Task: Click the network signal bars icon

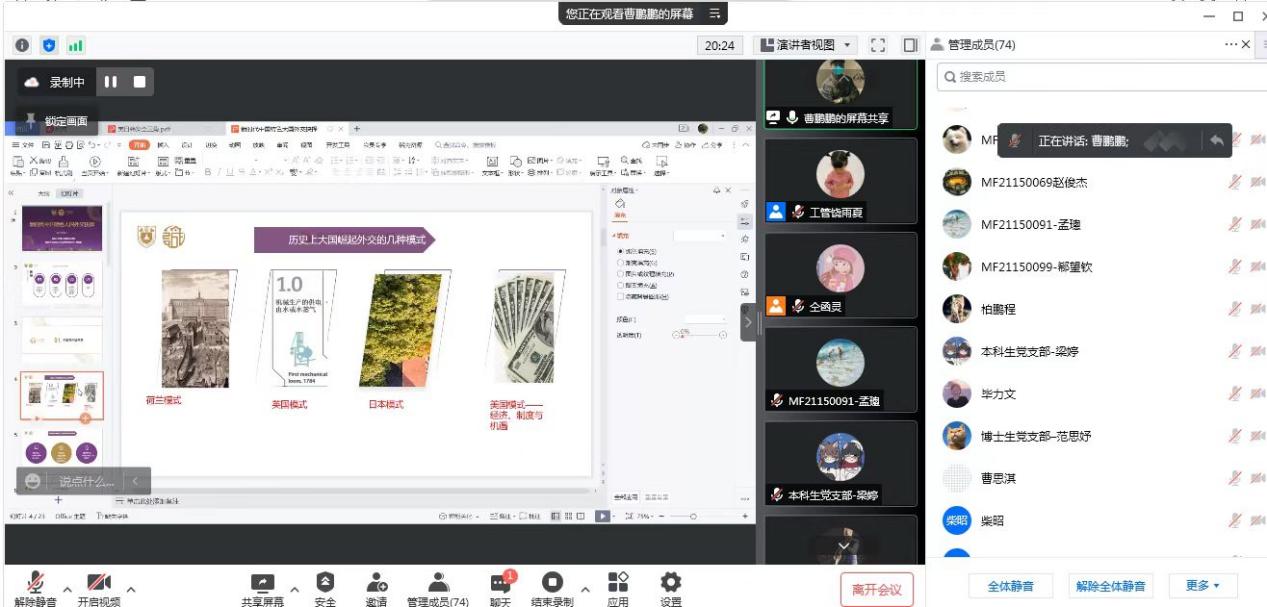Action: [76, 45]
